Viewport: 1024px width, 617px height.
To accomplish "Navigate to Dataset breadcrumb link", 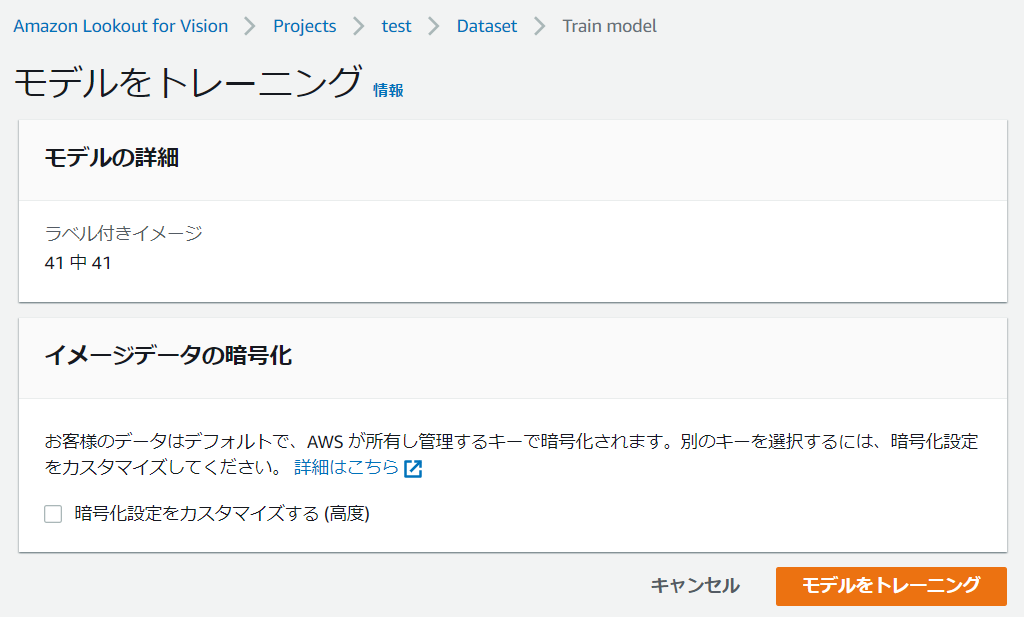I will (x=487, y=26).
